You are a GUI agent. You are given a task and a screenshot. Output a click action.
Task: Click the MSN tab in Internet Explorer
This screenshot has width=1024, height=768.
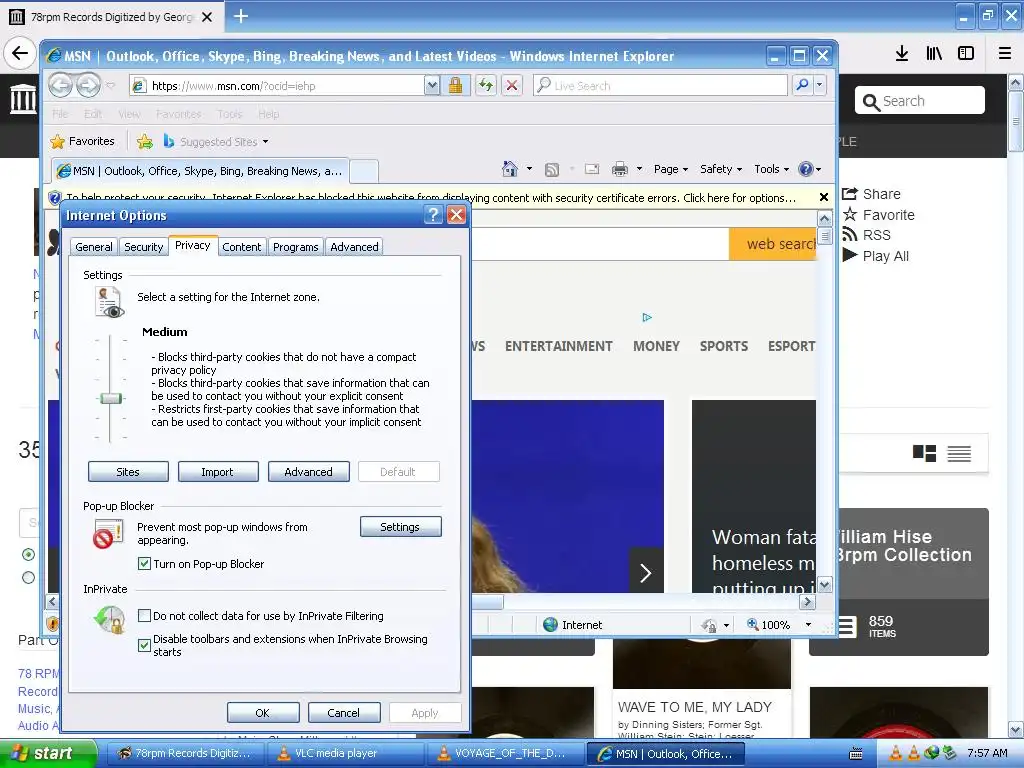click(200, 171)
